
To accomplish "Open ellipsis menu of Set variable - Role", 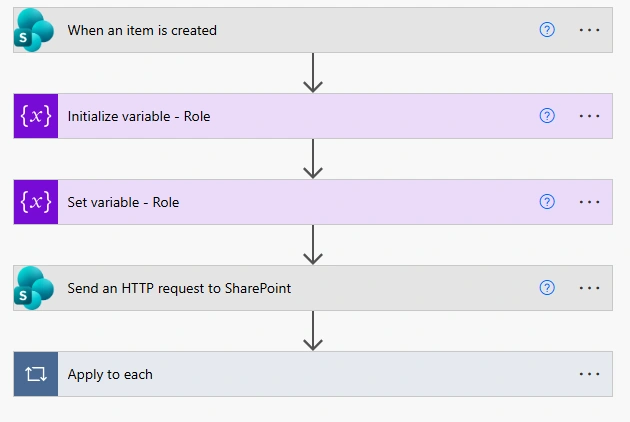I will (589, 202).
